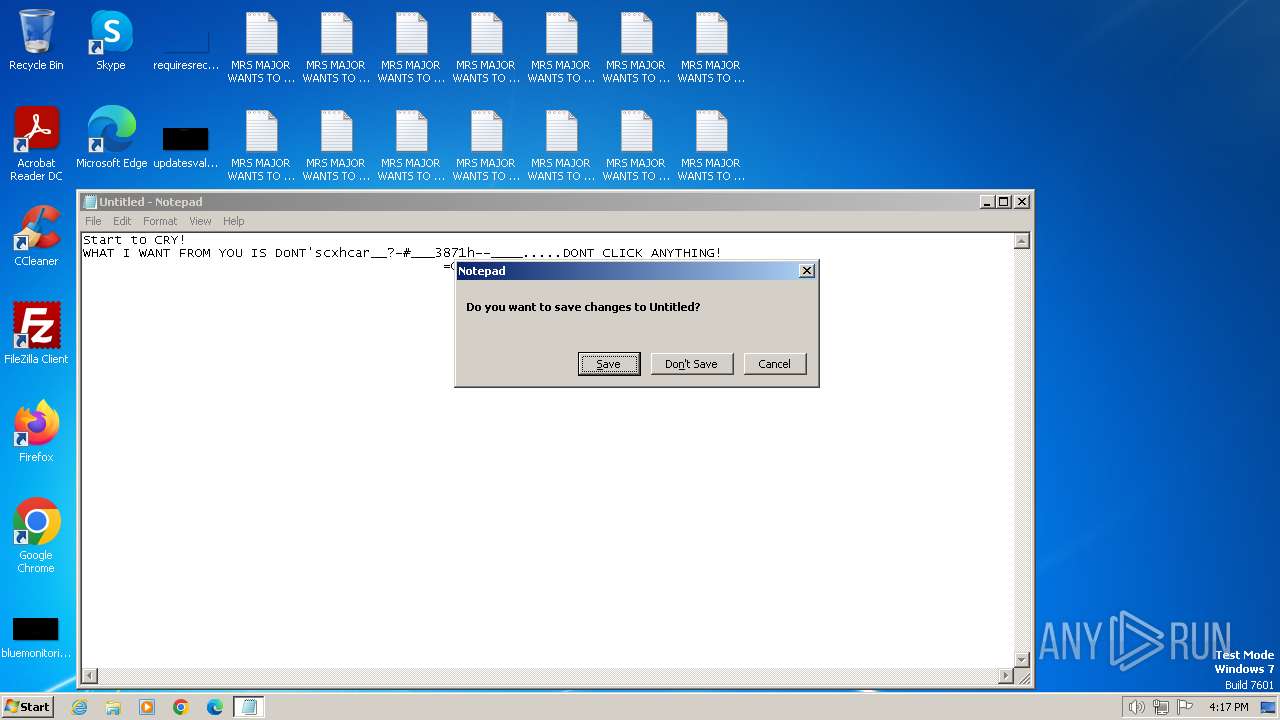Click the 4:17 PM taskbar clock
The height and width of the screenshot is (720, 1280).
(x=1228, y=707)
